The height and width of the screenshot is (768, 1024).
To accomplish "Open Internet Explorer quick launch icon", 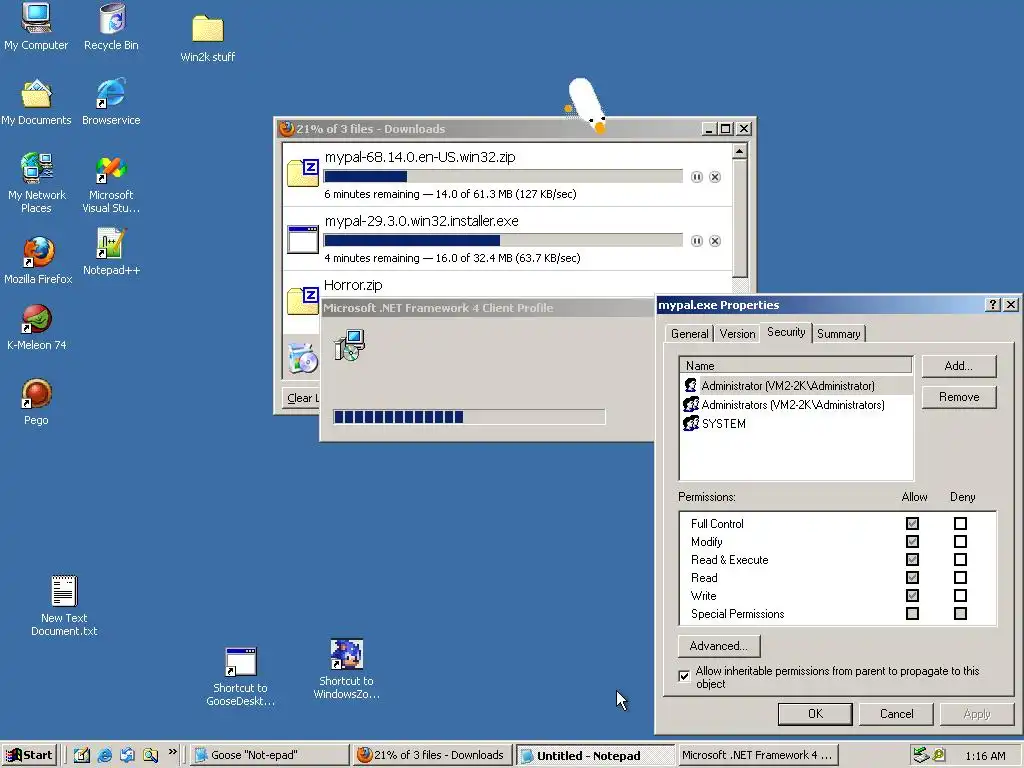I will 104,755.
